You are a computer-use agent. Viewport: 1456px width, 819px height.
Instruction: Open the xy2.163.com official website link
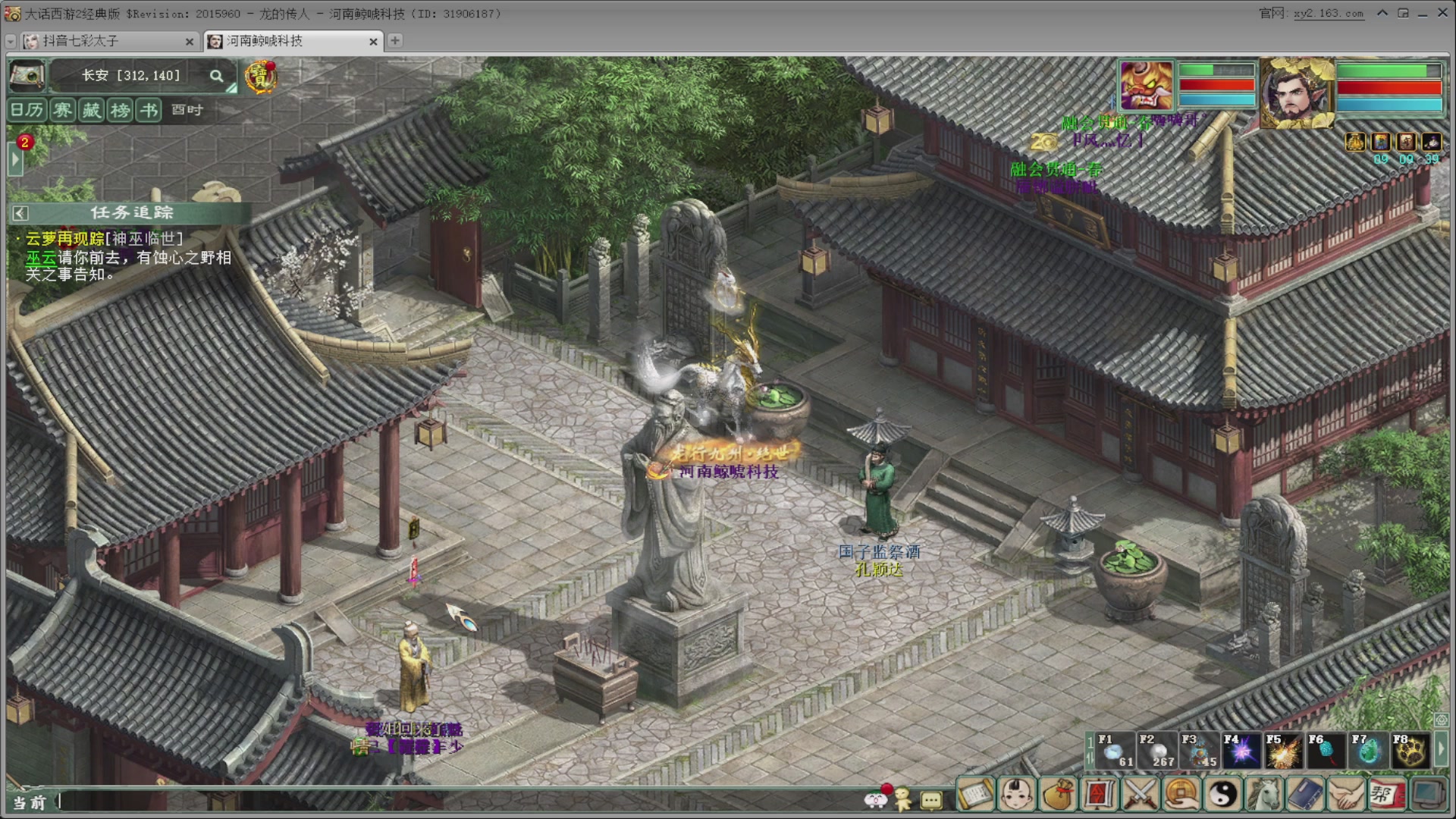point(1329,14)
